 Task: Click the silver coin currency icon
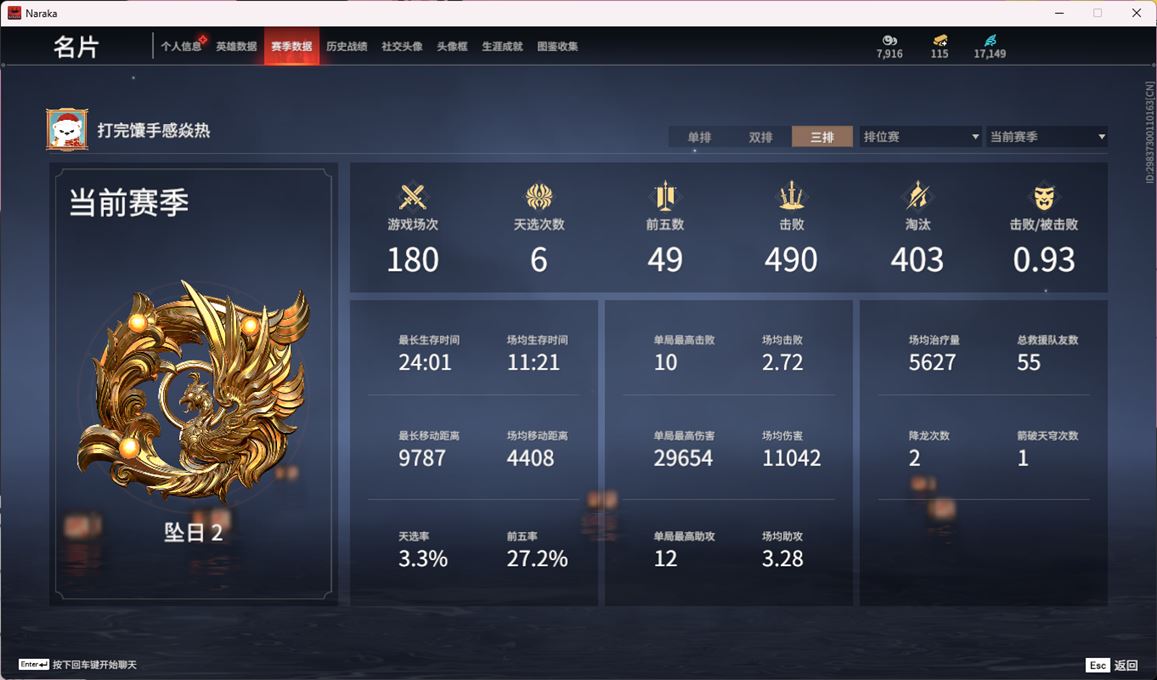[890, 41]
